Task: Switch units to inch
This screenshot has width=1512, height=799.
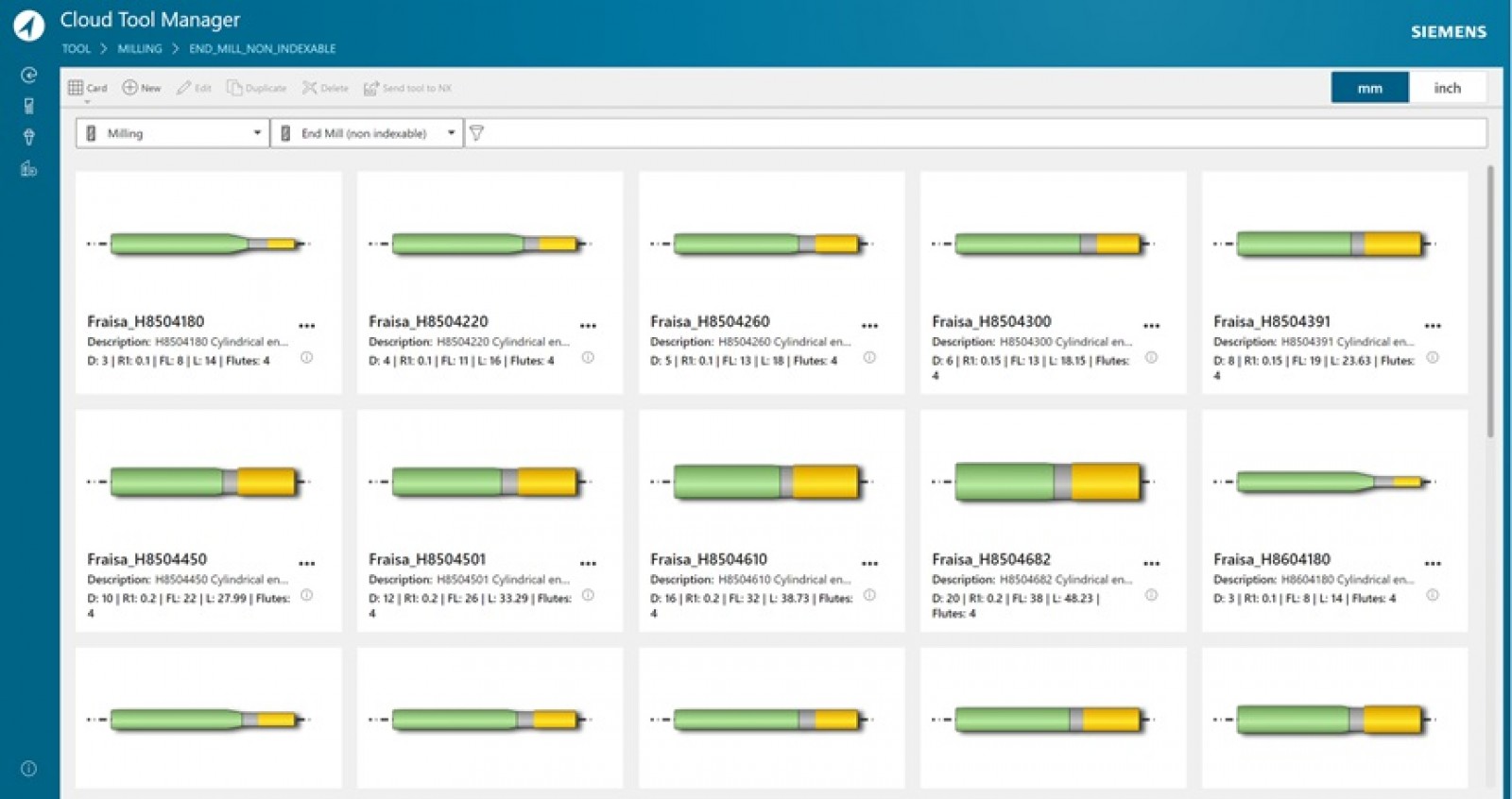Action: [1446, 88]
